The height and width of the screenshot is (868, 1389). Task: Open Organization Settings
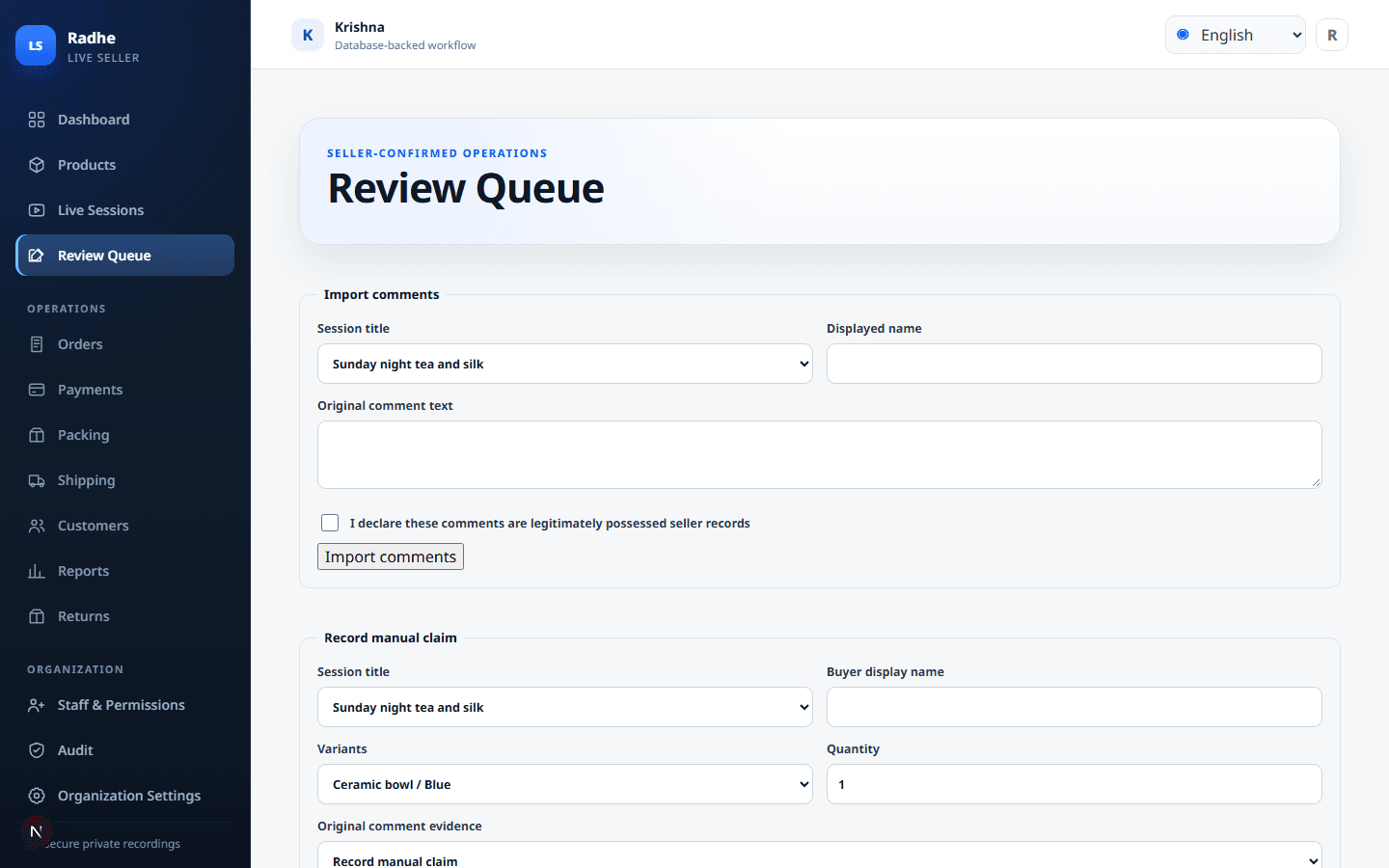125,796
